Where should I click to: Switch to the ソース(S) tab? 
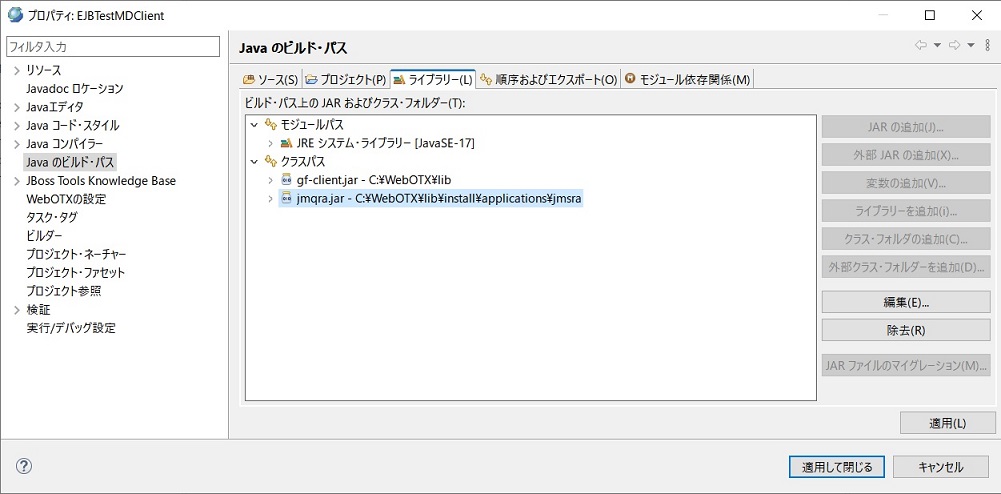click(x=270, y=80)
